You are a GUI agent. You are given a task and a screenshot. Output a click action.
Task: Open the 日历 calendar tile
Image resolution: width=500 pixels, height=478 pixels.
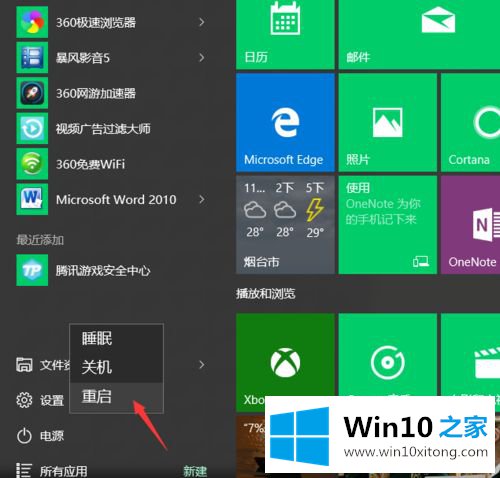click(285, 34)
